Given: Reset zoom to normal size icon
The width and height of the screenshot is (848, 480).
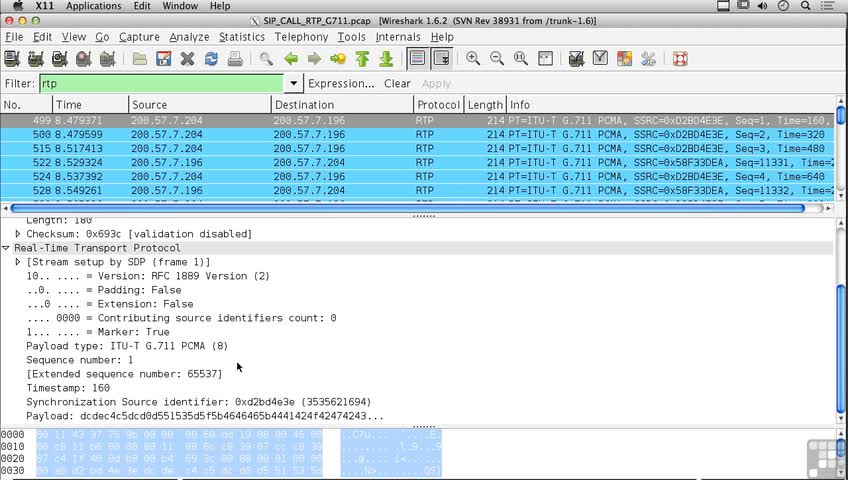Looking at the screenshot, I should [x=521, y=58].
